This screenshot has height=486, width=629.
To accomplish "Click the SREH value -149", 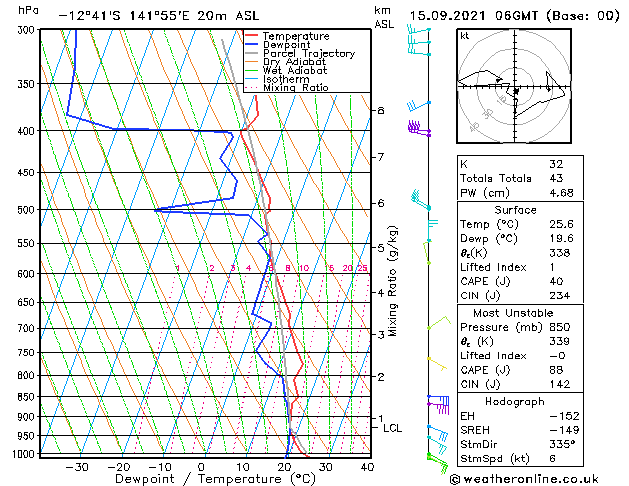I will [564, 430].
